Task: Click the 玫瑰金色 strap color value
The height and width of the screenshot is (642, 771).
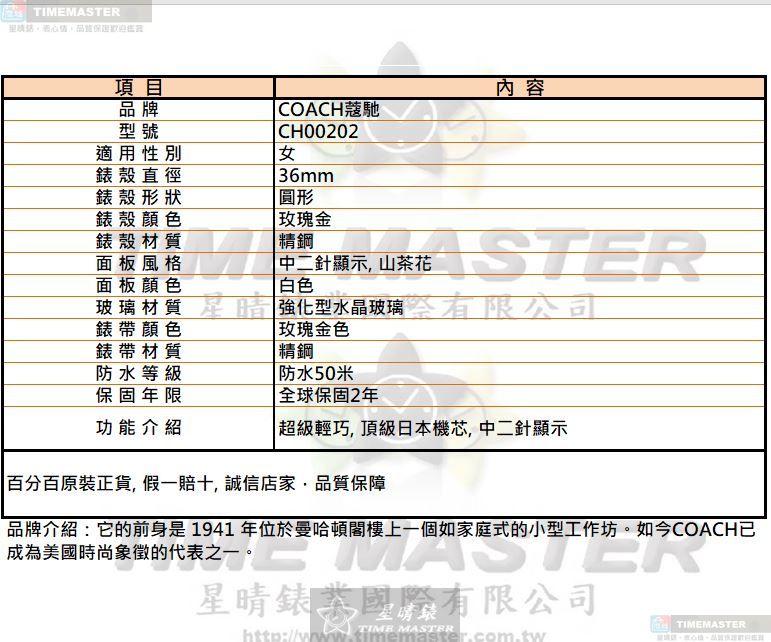Action: 314,329
